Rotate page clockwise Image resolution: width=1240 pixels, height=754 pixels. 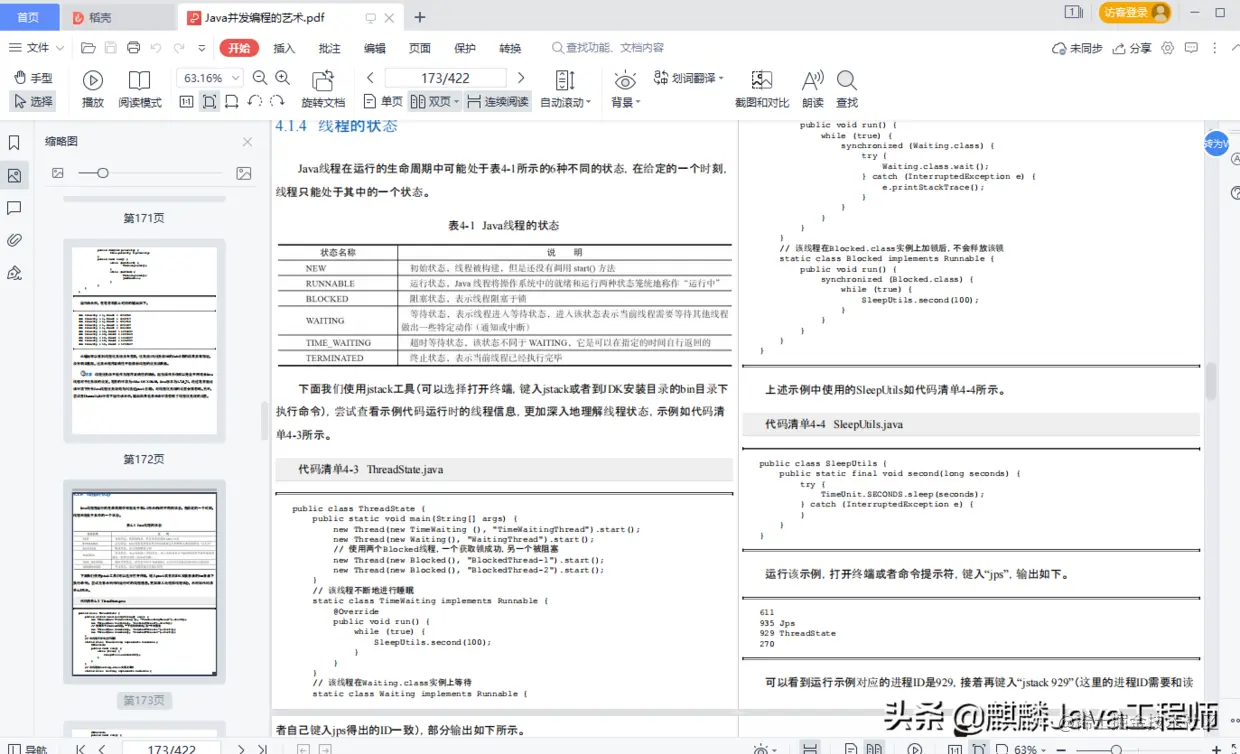click(276, 101)
